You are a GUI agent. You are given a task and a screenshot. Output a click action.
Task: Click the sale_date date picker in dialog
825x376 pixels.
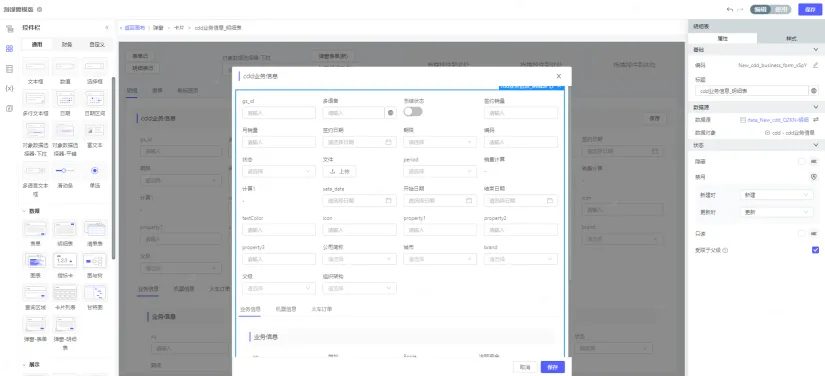pyautogui.click(x=360, y=200)
